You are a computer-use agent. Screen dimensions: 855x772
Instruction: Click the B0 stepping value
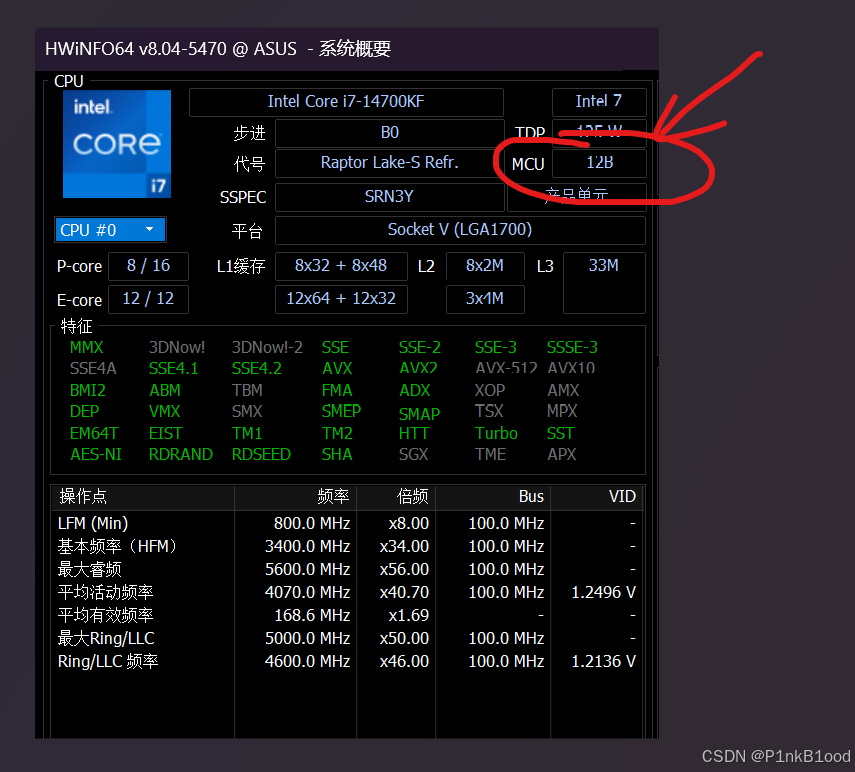(389, 132)
